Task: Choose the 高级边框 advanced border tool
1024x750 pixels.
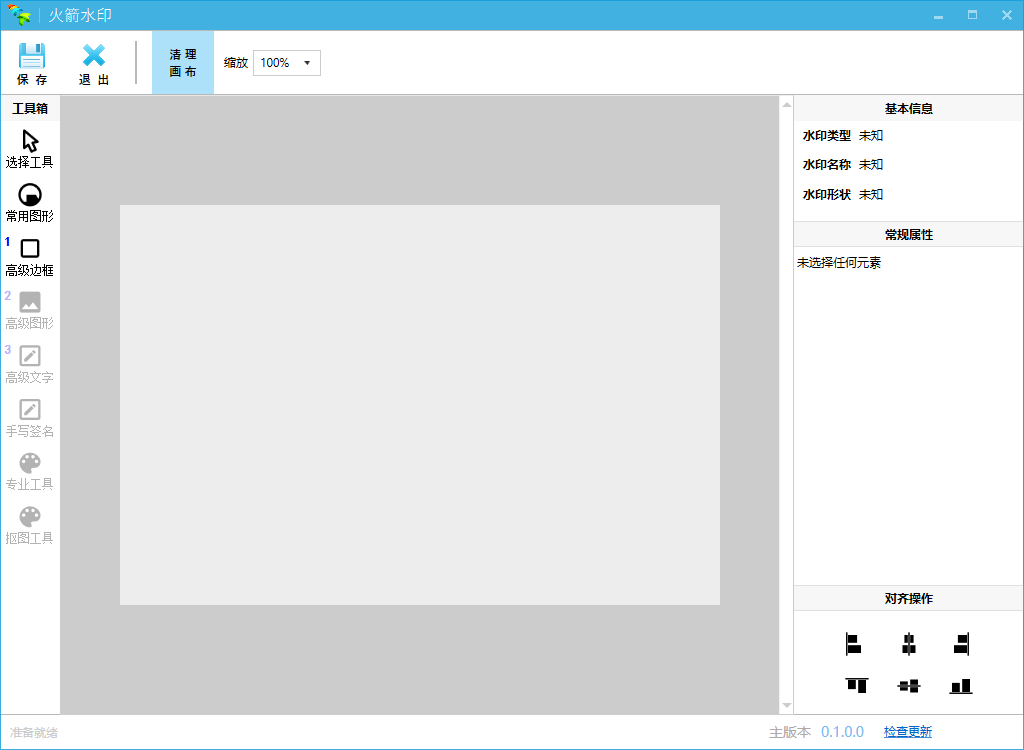Action: (x=30, y=257)
